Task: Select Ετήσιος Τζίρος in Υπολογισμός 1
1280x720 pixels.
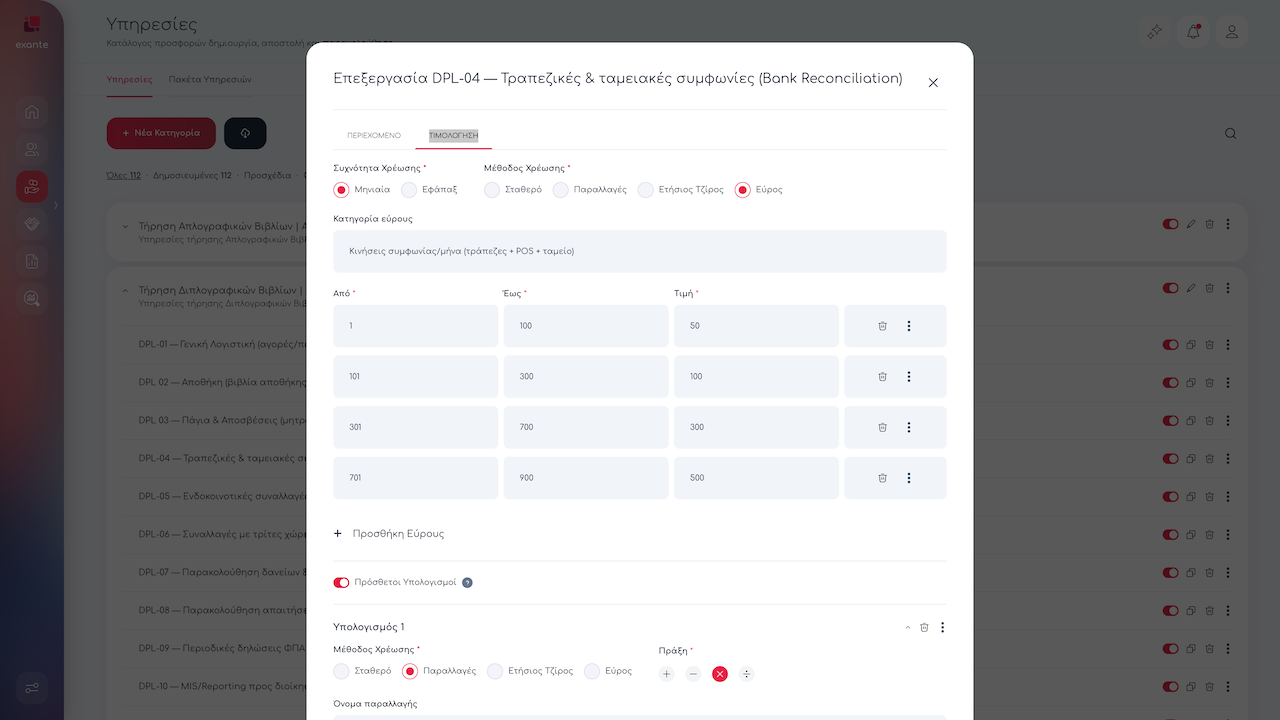Action: click(495, 671)
